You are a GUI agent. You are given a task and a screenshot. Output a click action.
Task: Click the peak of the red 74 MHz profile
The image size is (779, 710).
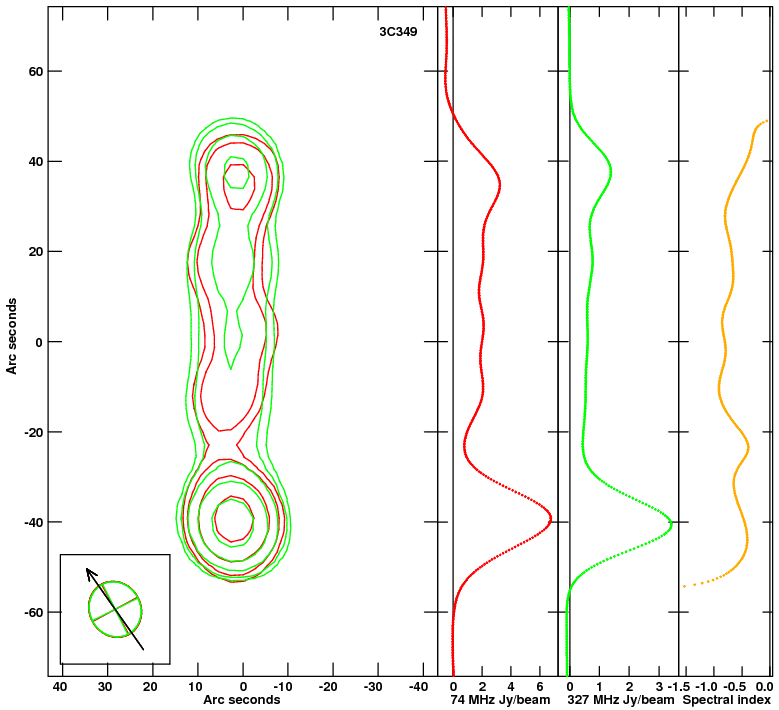(551, 520)
